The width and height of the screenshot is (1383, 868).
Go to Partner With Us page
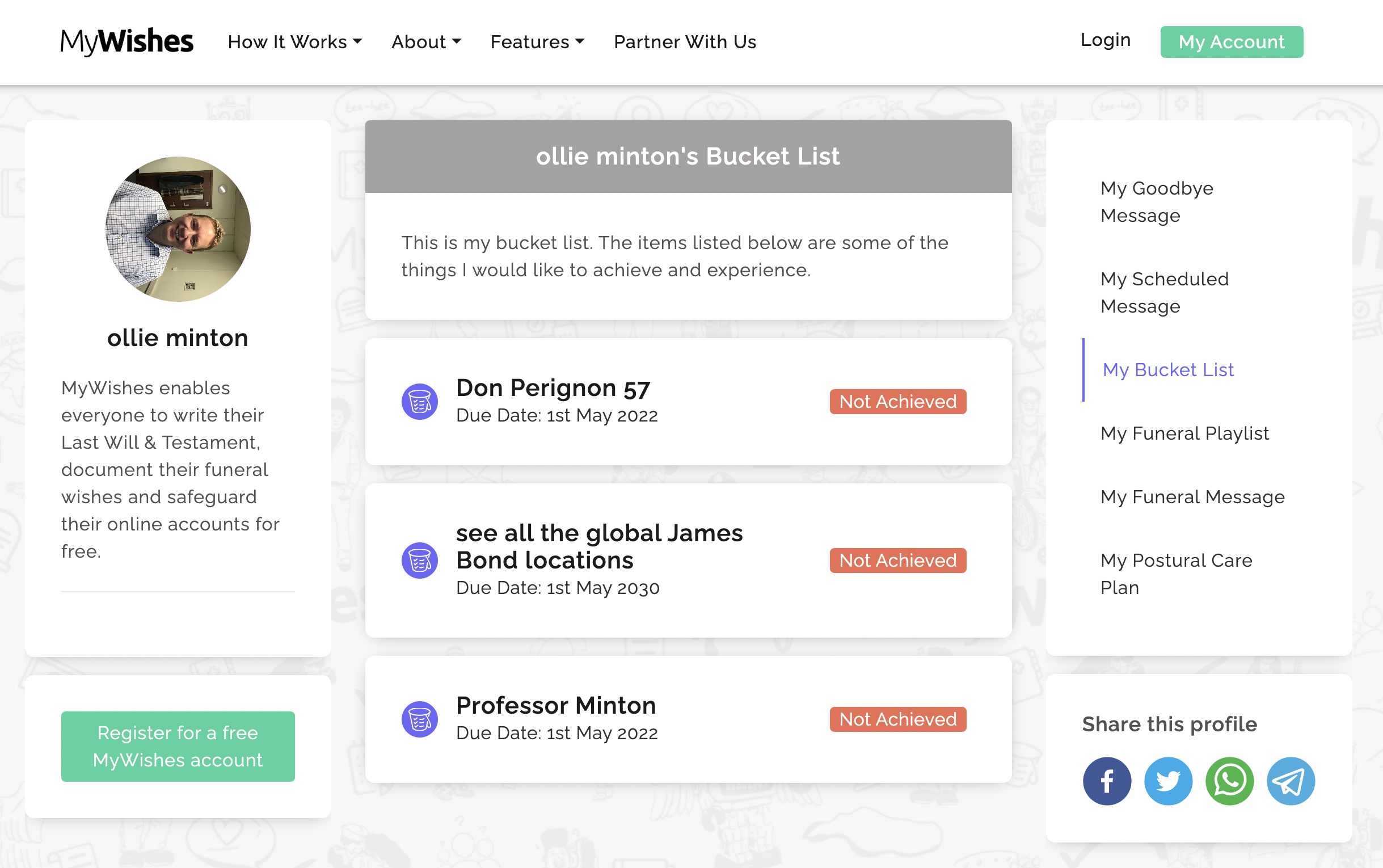coord(685,42)
